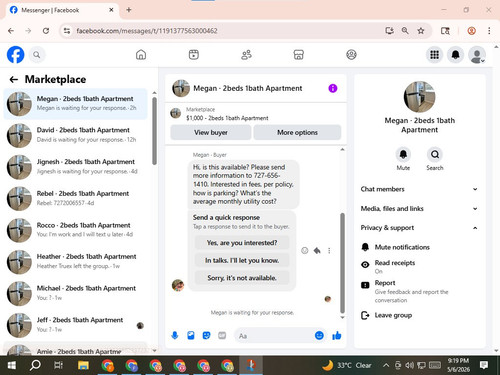500x375 pixels.
Task: Open Rocco's 2beds 1bath Apartment chat
Action: click(x=75, y=230)
